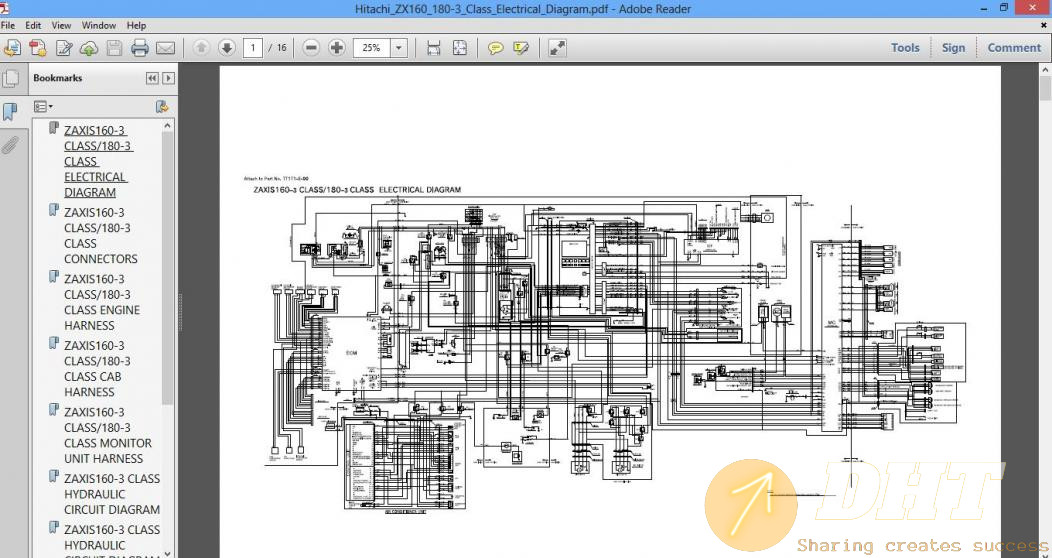Restore down the Adobe Reader window
The image size is (1052, 558).
(1004, 8)
